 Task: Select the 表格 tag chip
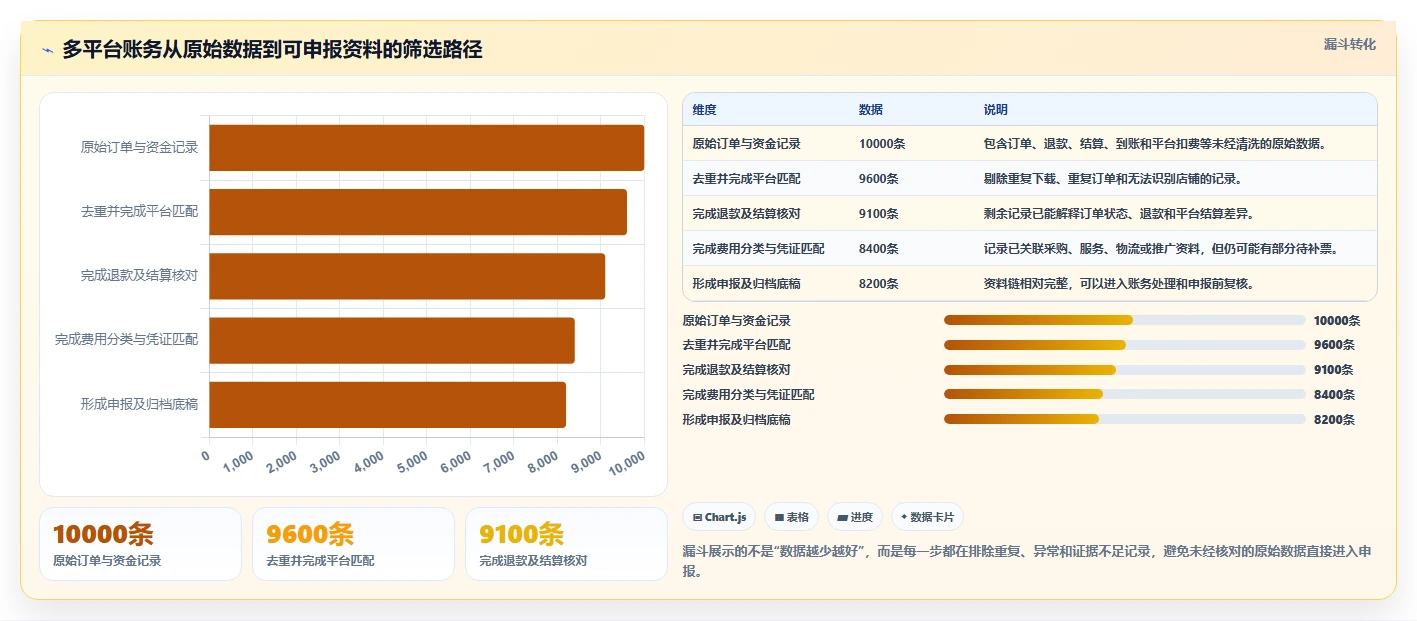coord(791,517)
